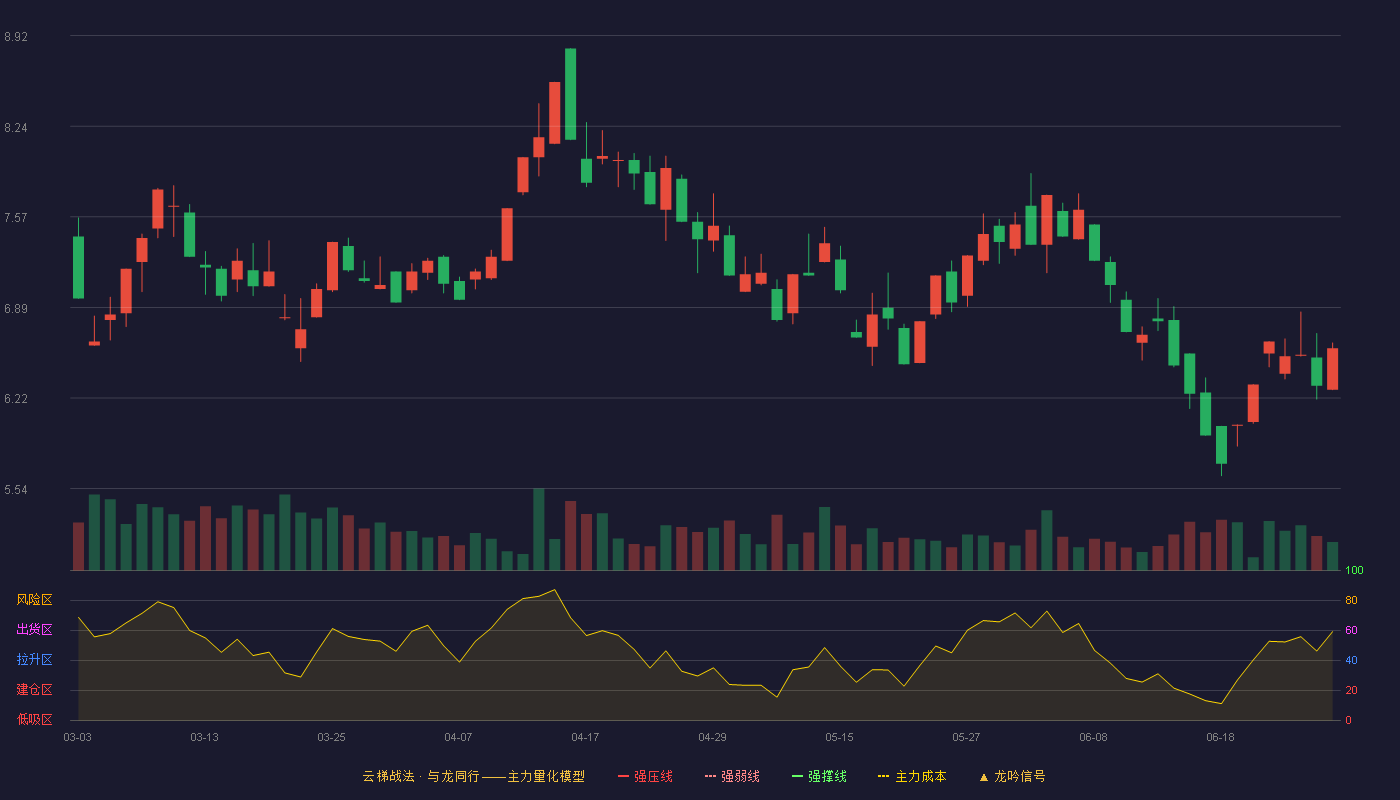This screenshot has height=800, width=1400.
Task: Click the 6.89 price axis label
Action: coord(16,309)
